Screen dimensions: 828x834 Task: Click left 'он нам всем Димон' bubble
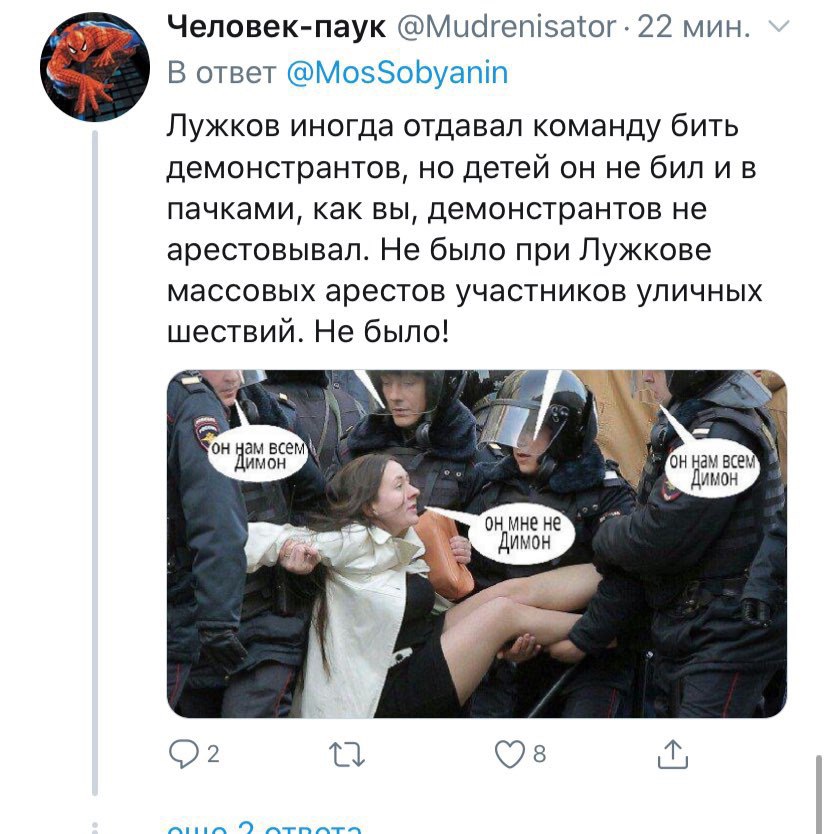point(258,455)
